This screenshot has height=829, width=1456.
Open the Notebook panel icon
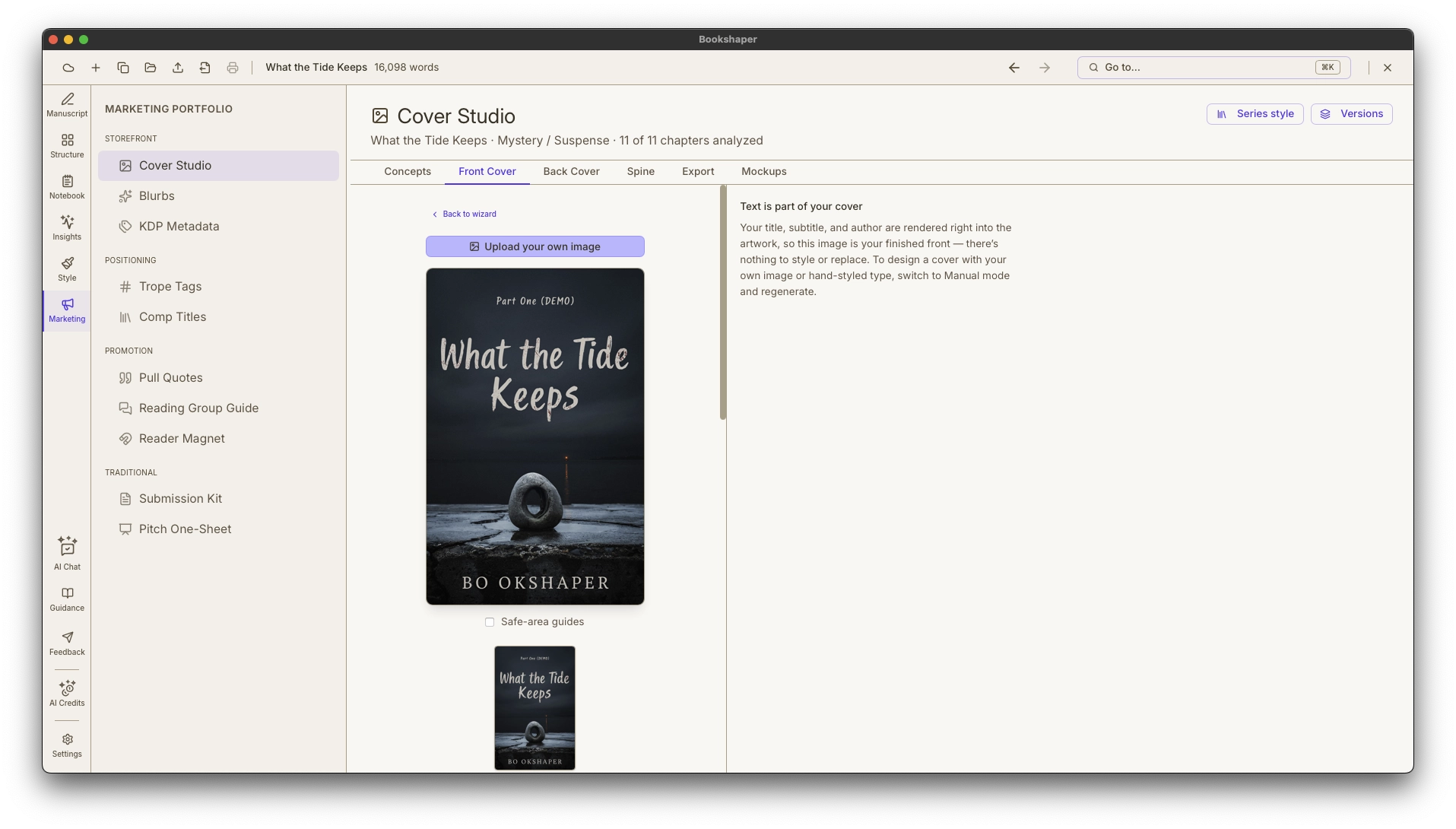click(67, 187)
